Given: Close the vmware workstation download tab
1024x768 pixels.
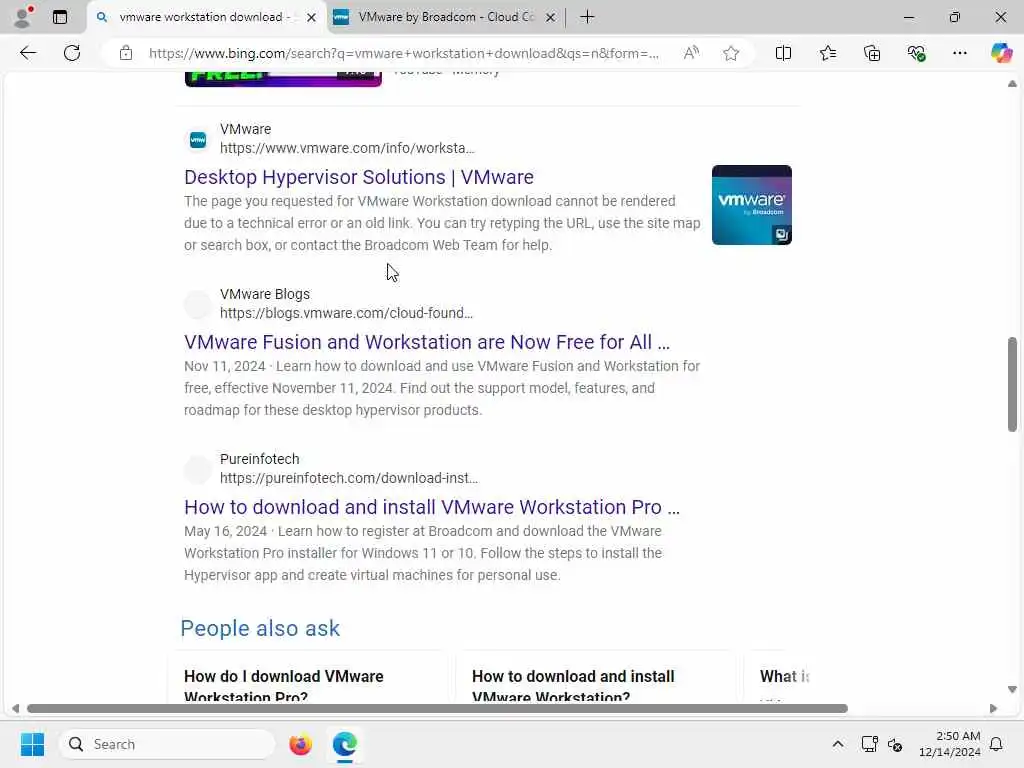Looking at the screenshot, I should [x=312, y=18].
